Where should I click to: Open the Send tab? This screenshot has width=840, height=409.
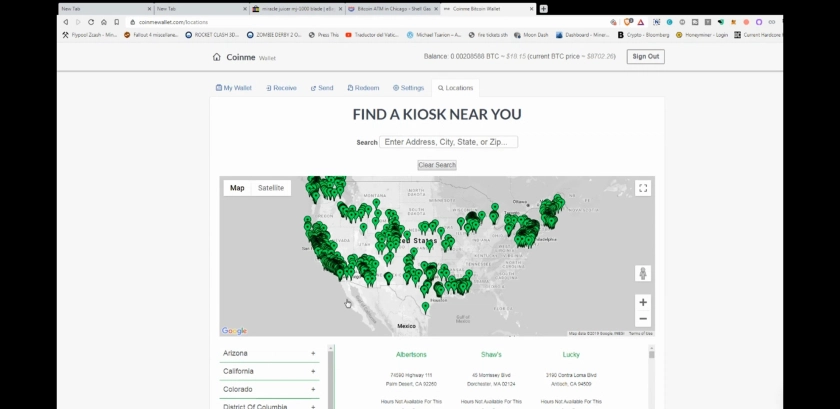point(322,88)
